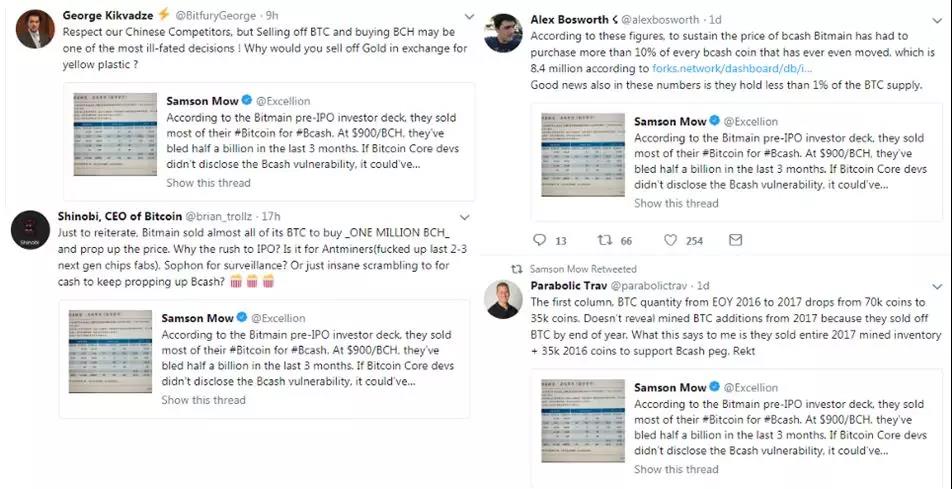Click the reply icon under Alex Bosworth's tweet
The height and width of the screenshot is (489, 952).
540,240
